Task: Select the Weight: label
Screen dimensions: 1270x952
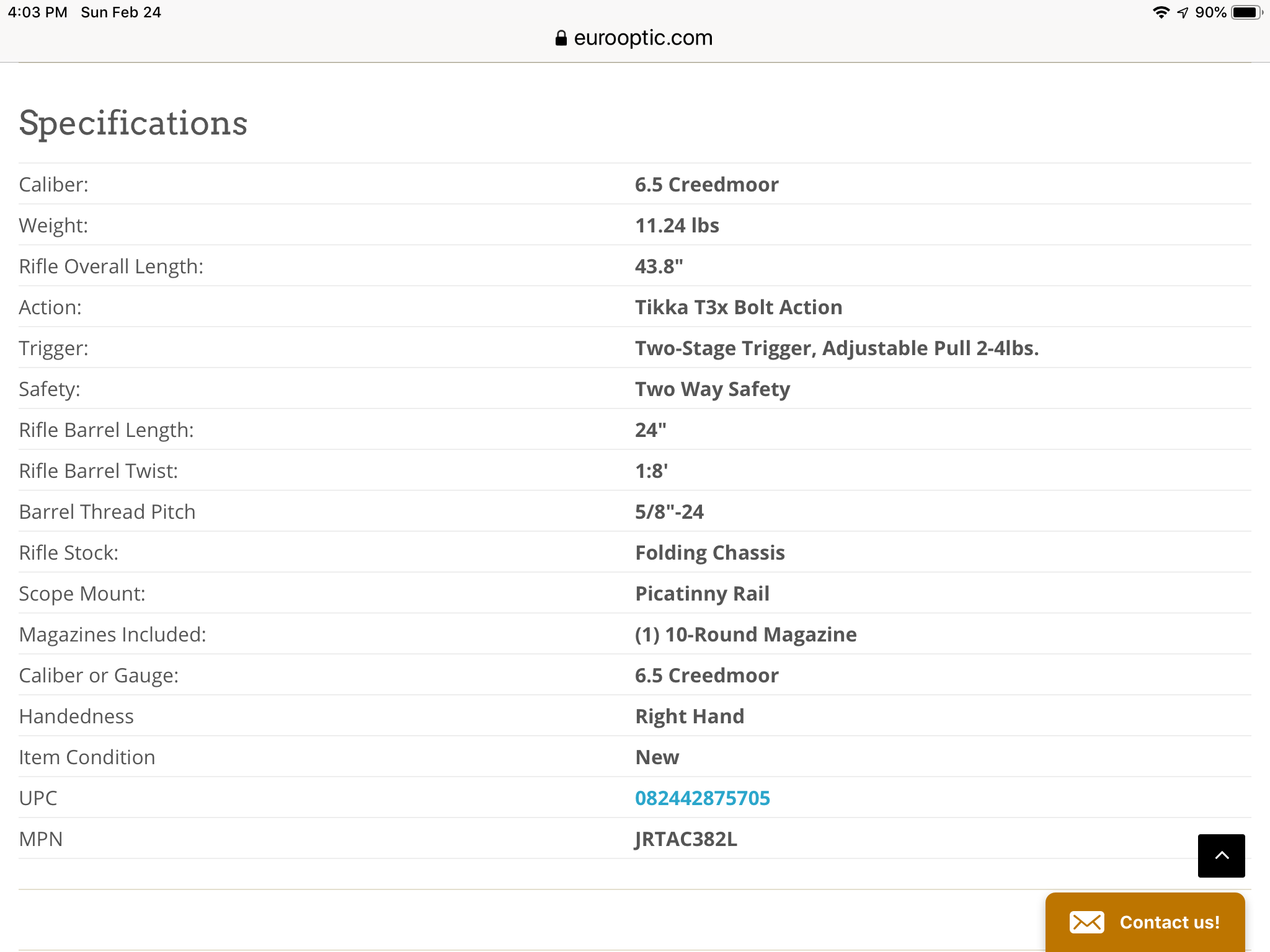Action: (x=53, y=225)
